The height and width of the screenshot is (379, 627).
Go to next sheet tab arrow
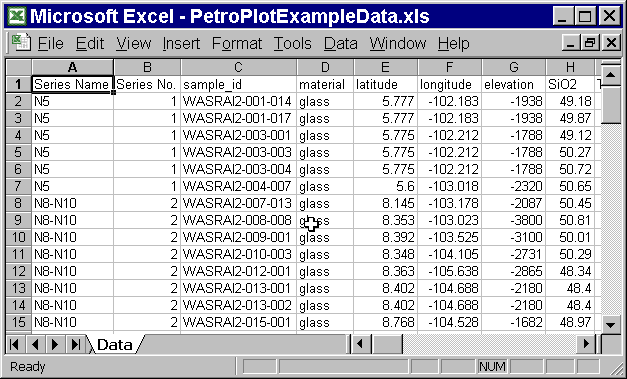coord(55,344)
